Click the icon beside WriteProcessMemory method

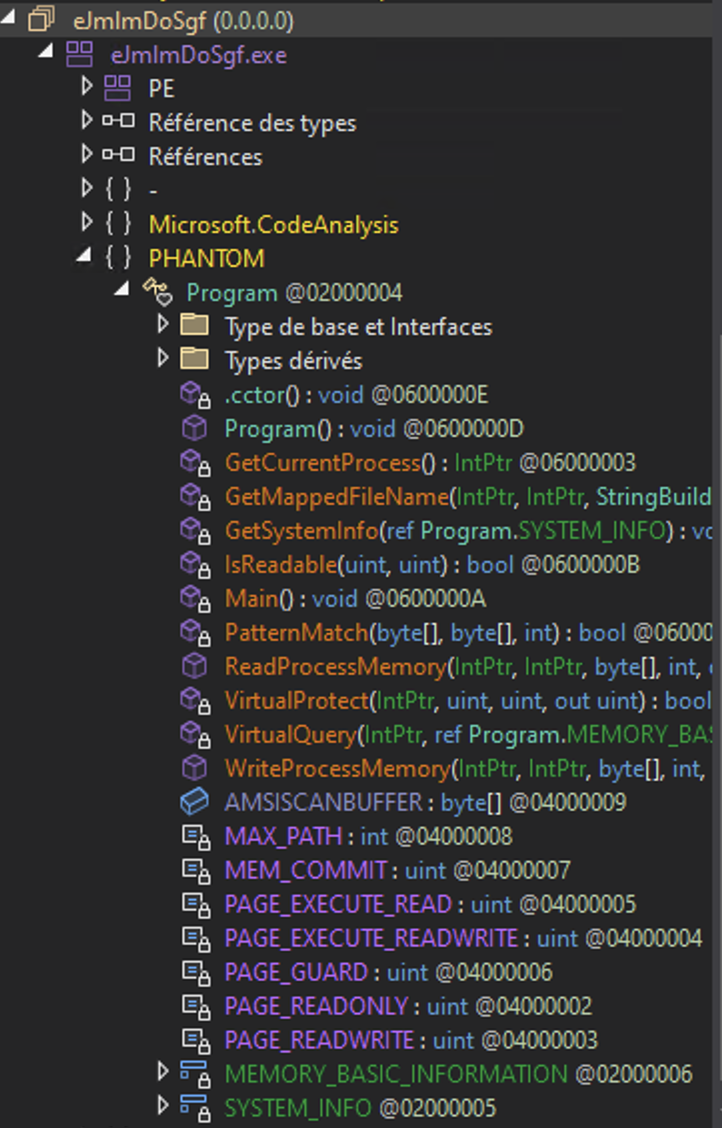click(x=194, y=768)
